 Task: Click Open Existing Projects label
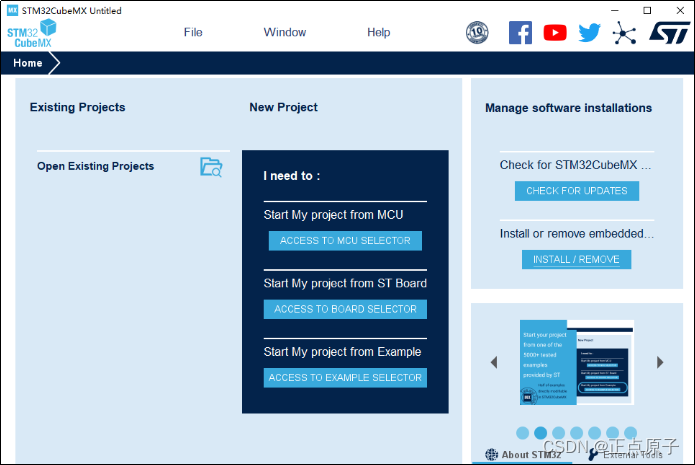click(x=95, y=166)
